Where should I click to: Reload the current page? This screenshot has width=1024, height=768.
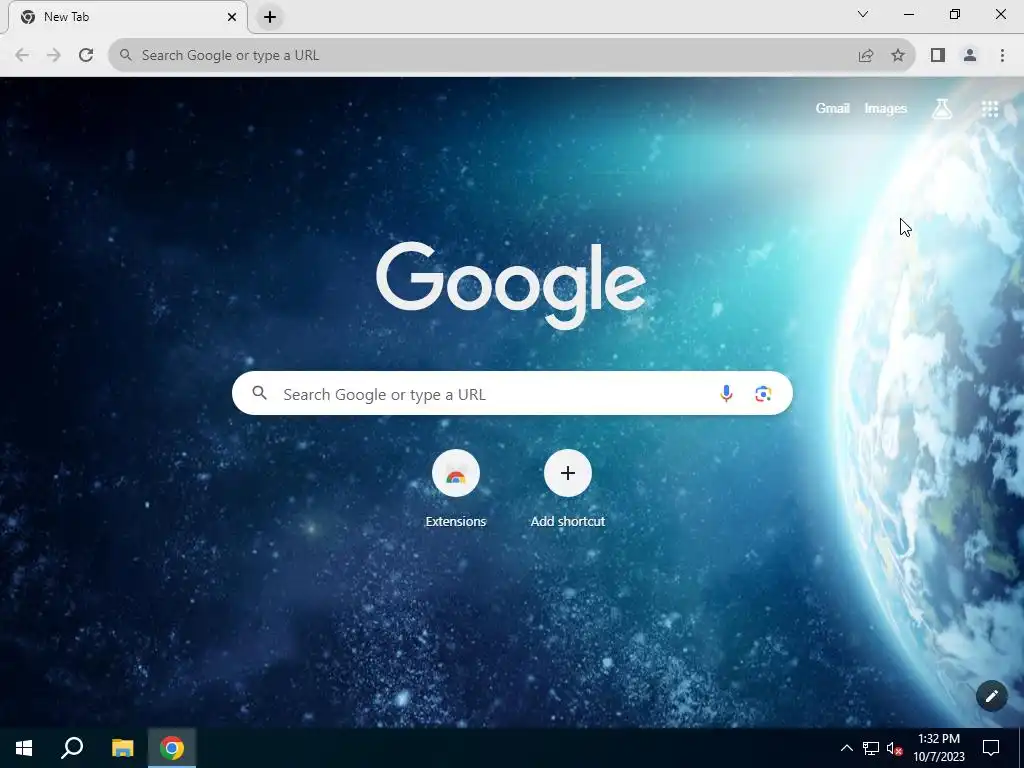[86, 56]
